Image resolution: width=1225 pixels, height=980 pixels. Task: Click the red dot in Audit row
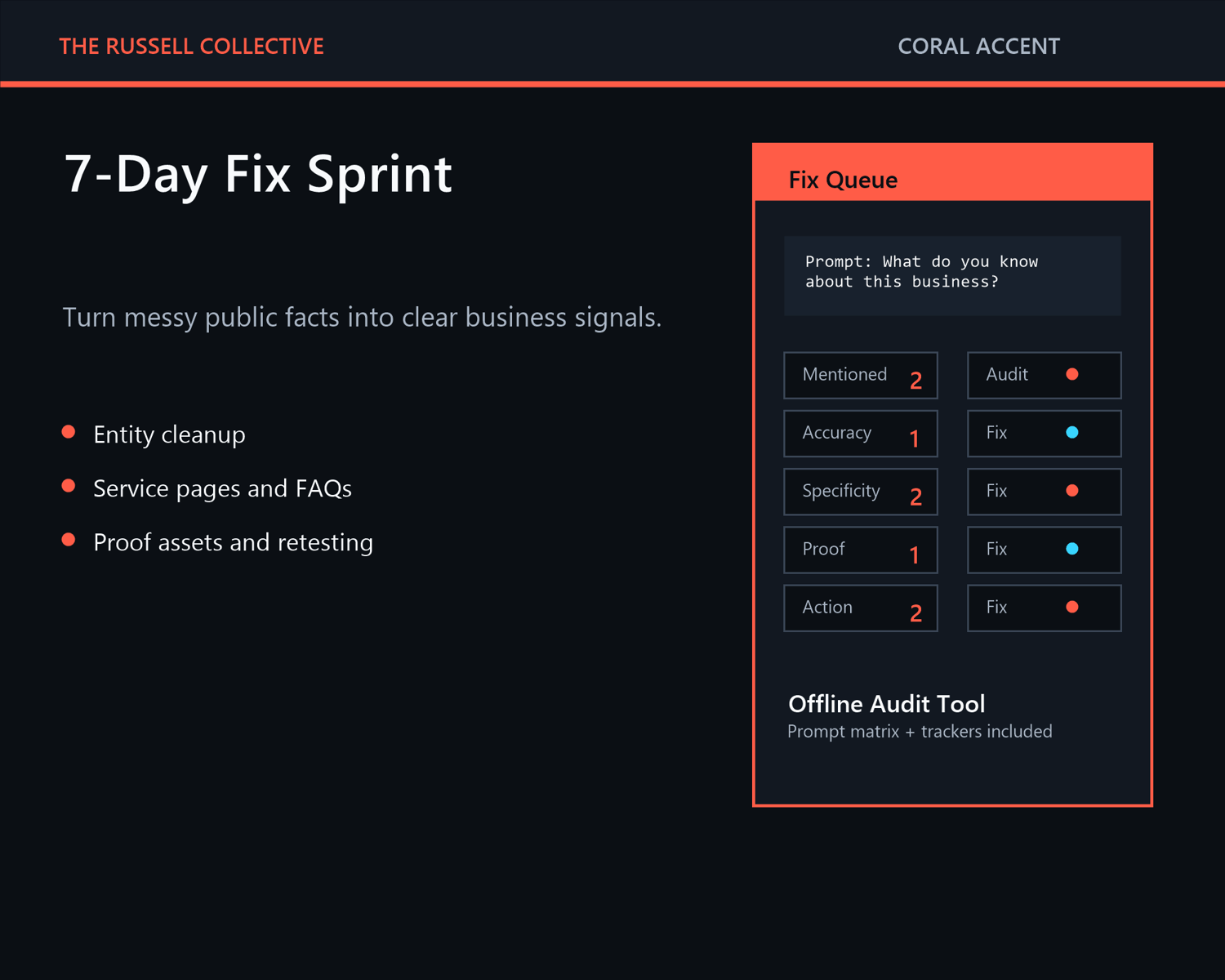[1072, 374]
